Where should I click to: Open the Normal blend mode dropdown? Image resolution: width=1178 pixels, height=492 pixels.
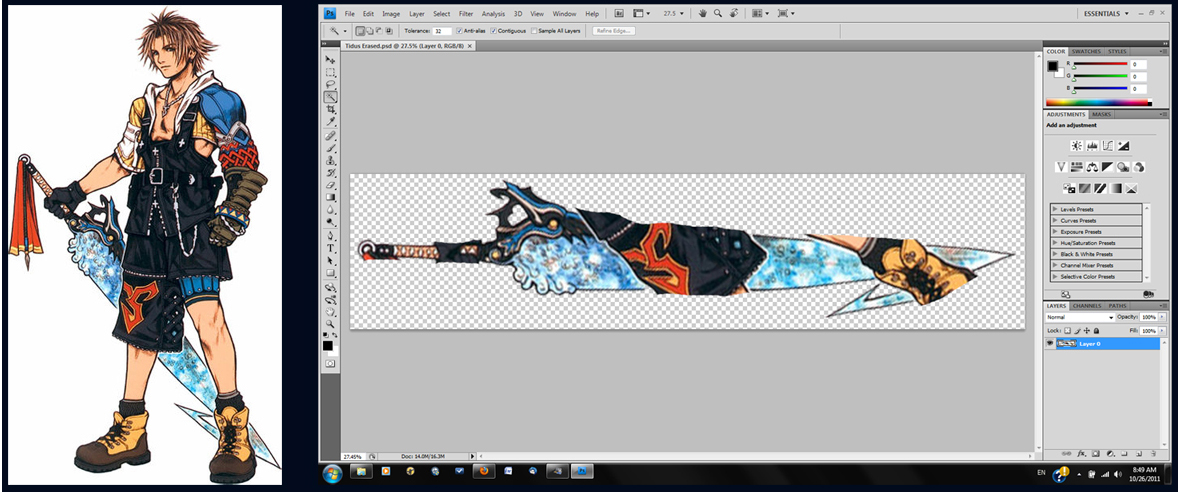[x=1080, y=318]
